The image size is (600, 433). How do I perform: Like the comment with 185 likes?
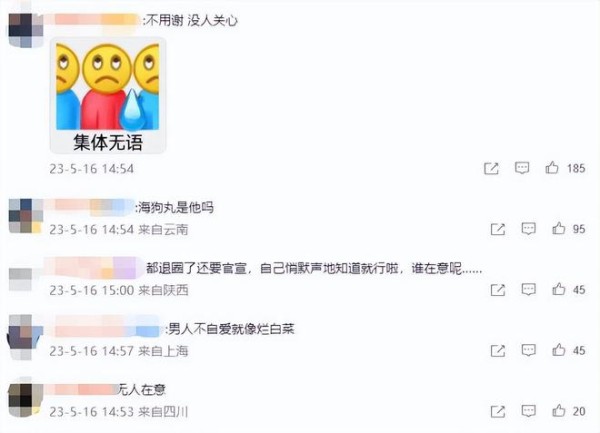(x=551, y=168)
